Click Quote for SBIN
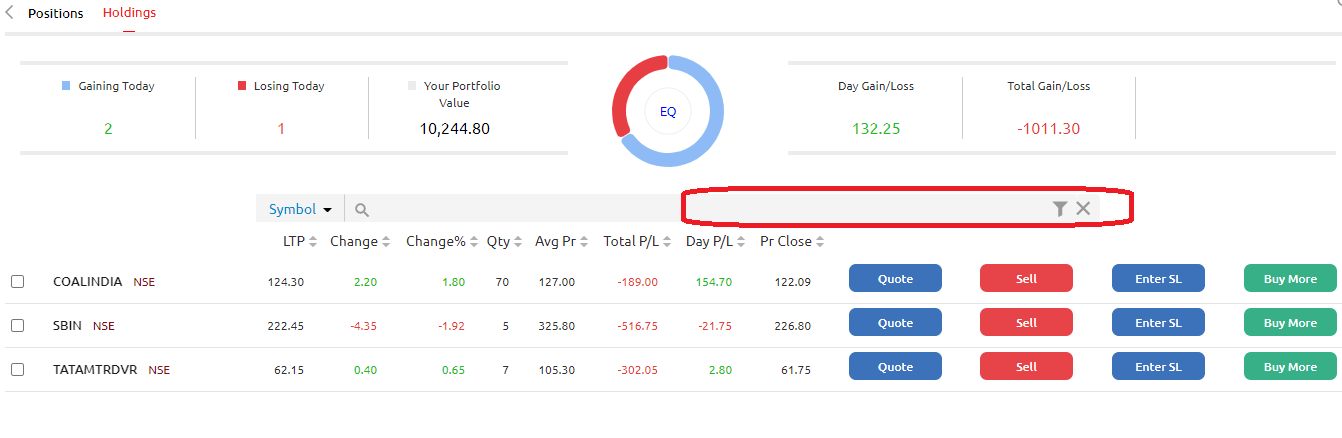The image size is (1342, 438). pyautogui.click(x=895, y=323)
